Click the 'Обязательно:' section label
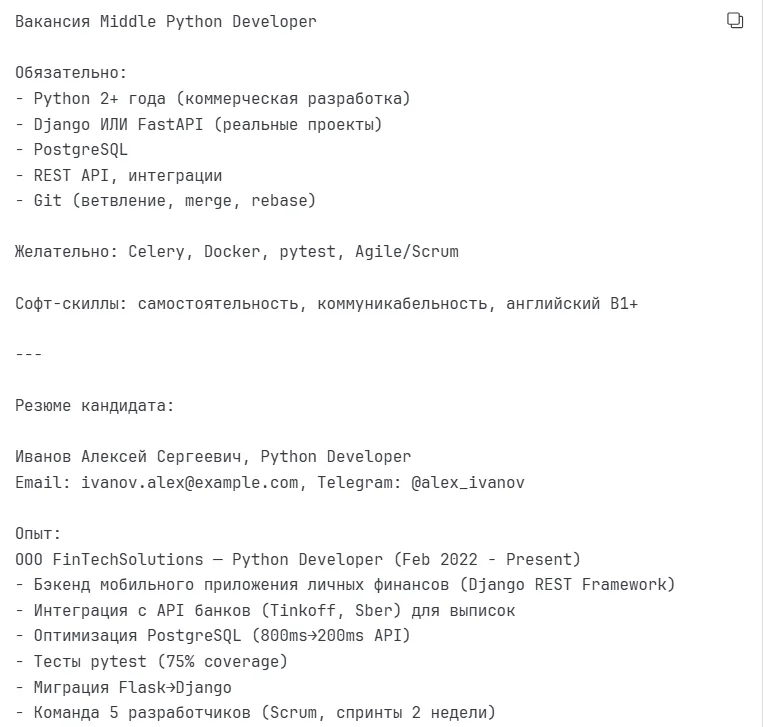 tap(71, 73)
